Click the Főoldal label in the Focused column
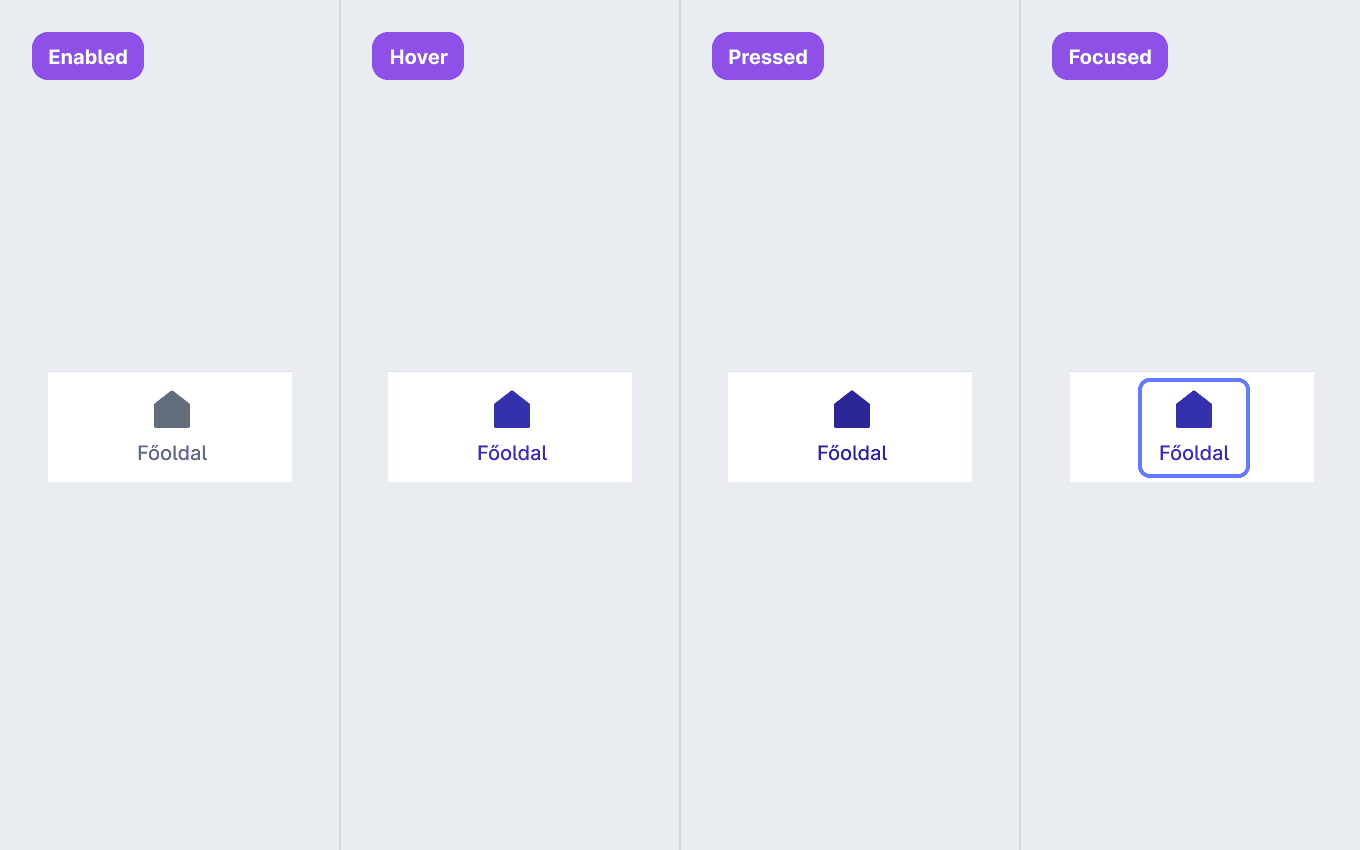 [x=1194, y=453]
